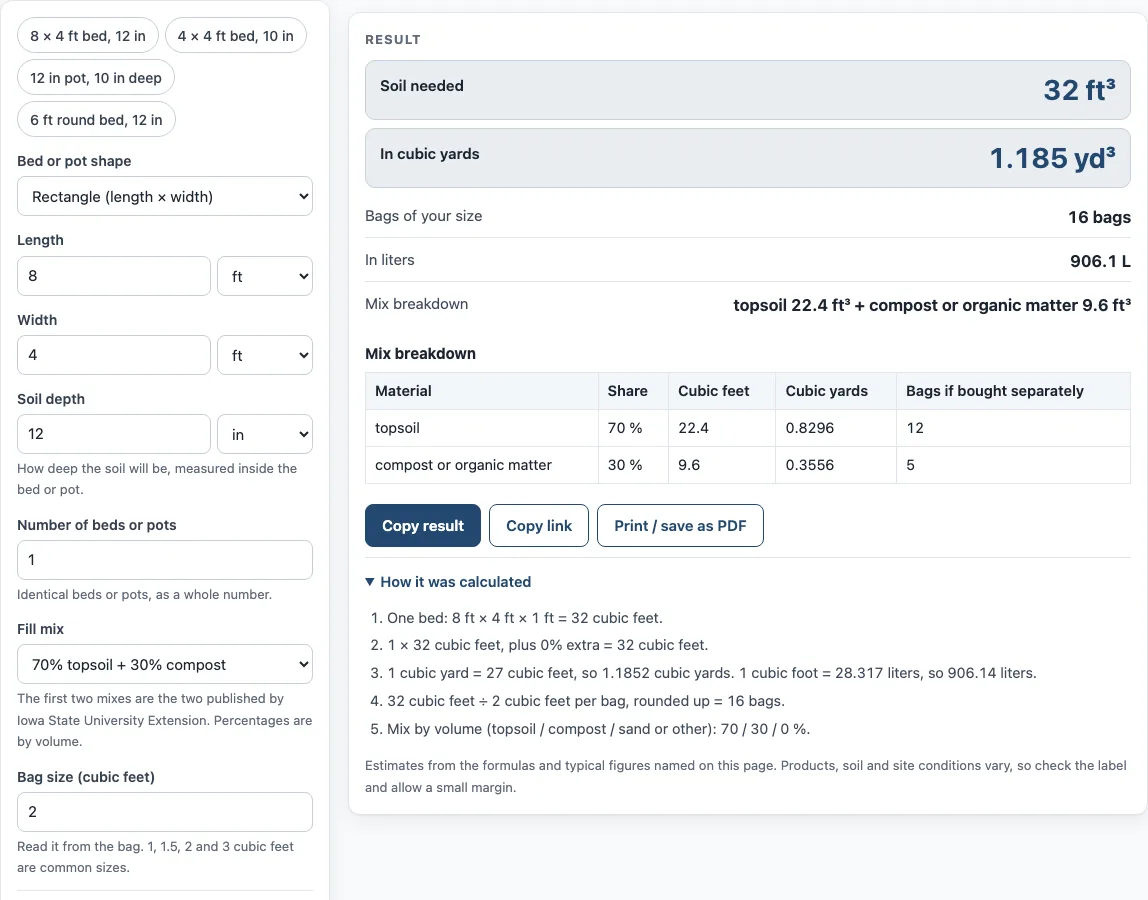Viewport: 1148px width, 900px height.
Task: Select the '32 ft³' soil needed value
Action: coord(1079,90)
